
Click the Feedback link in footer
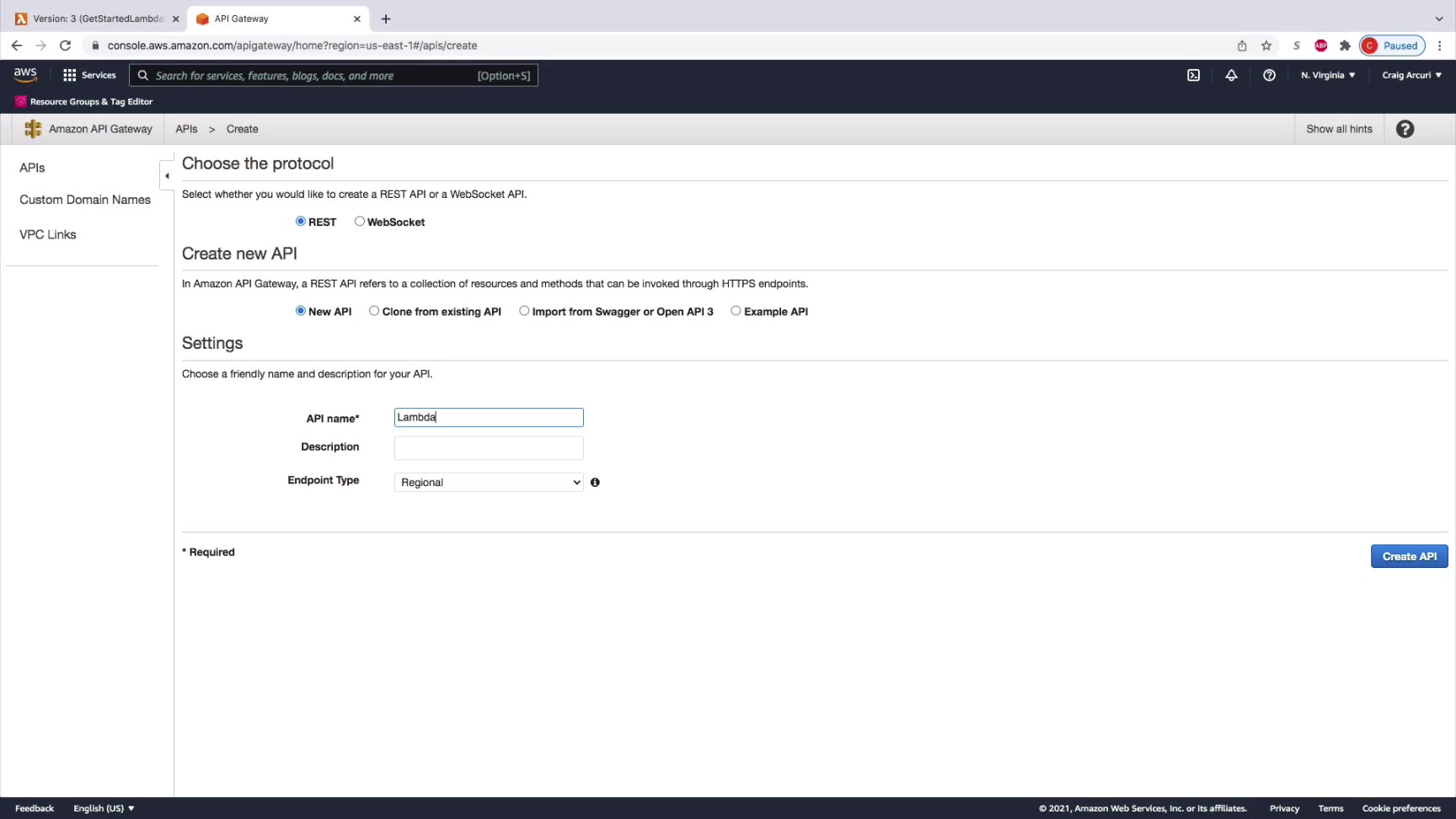35,808
